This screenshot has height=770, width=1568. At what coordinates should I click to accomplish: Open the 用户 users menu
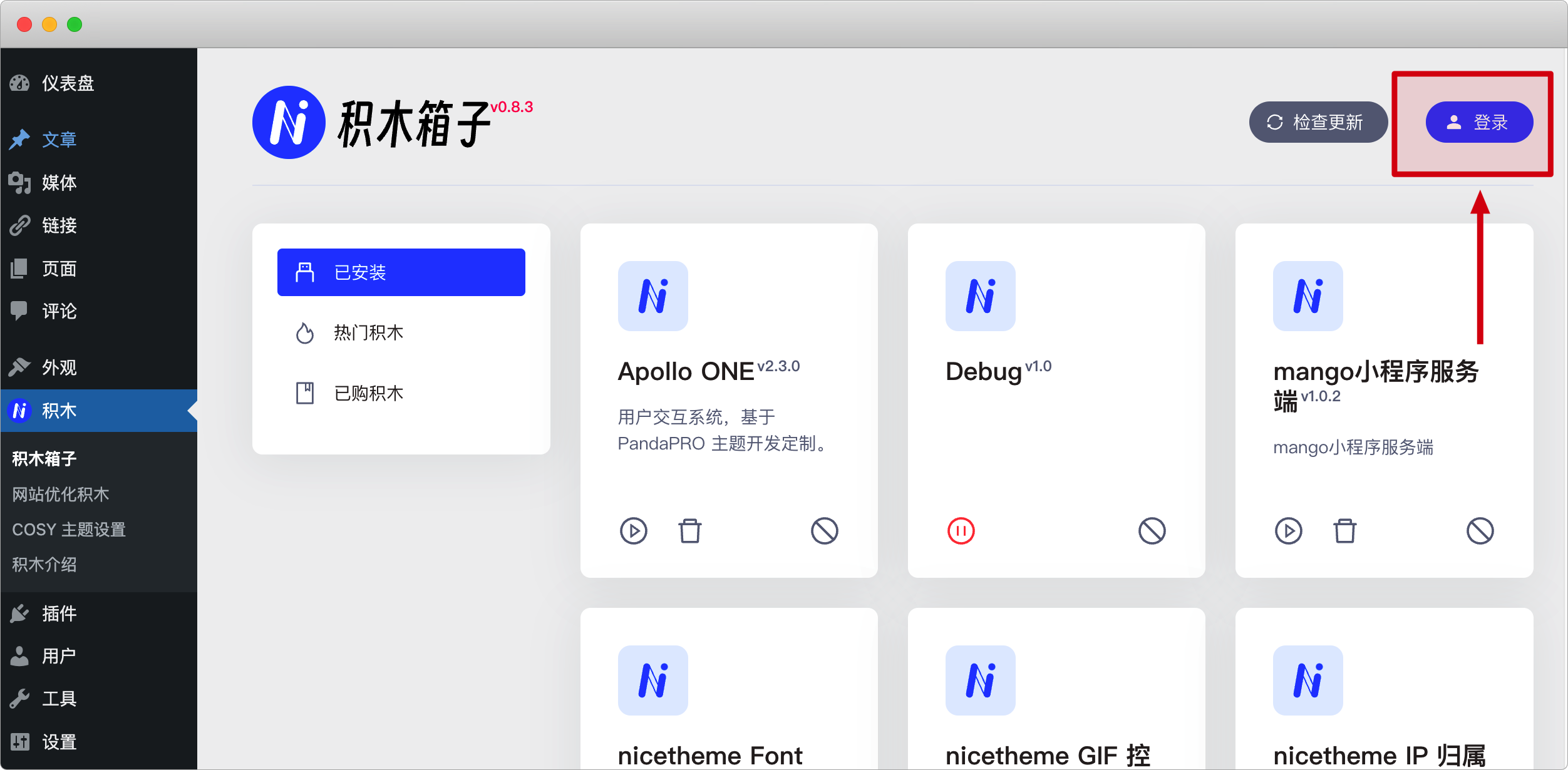point(98,656)
